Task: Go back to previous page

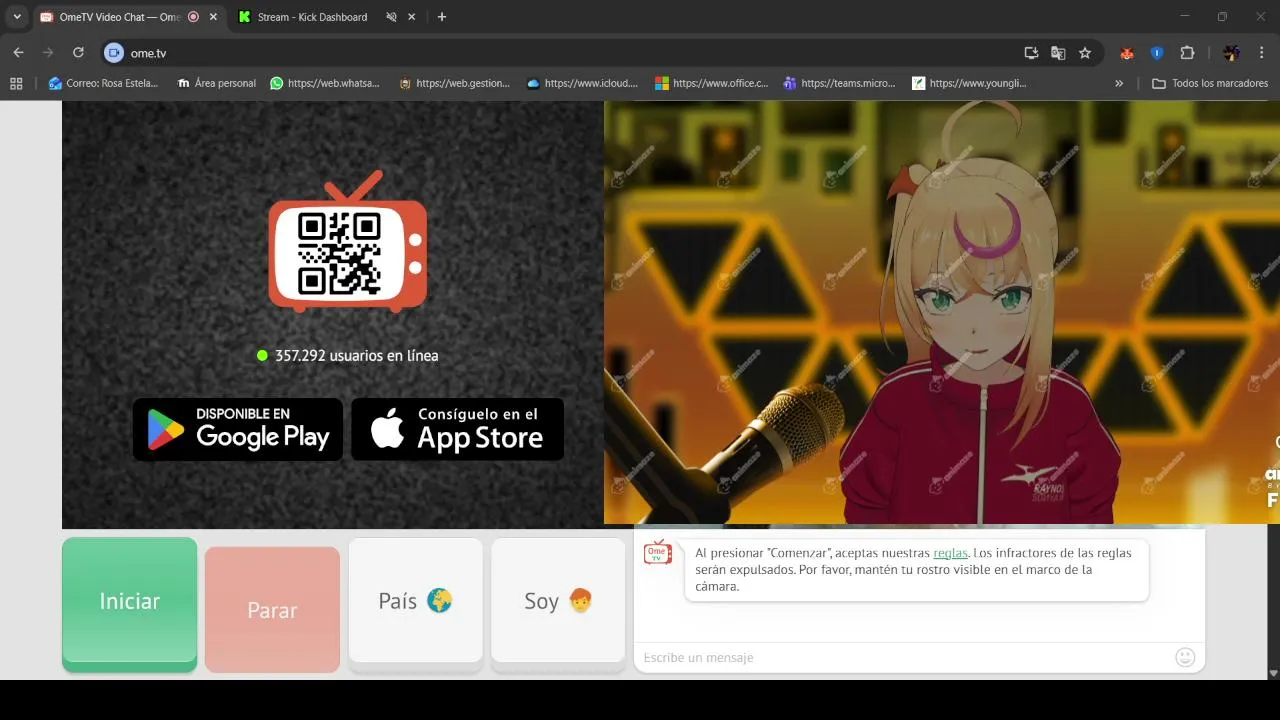Action: pyautogui.click(x=18, y=53)
